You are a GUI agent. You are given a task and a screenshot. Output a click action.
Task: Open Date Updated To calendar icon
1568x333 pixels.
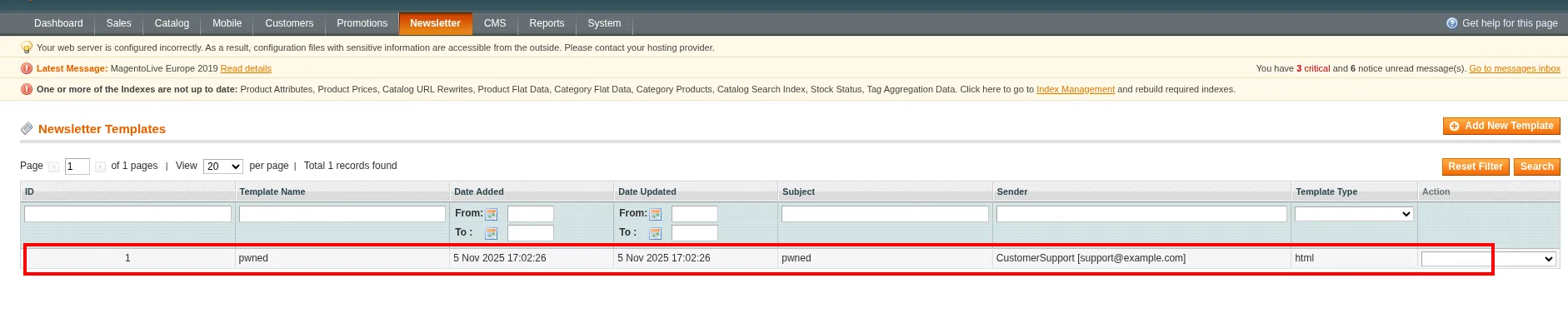point(656,233)
